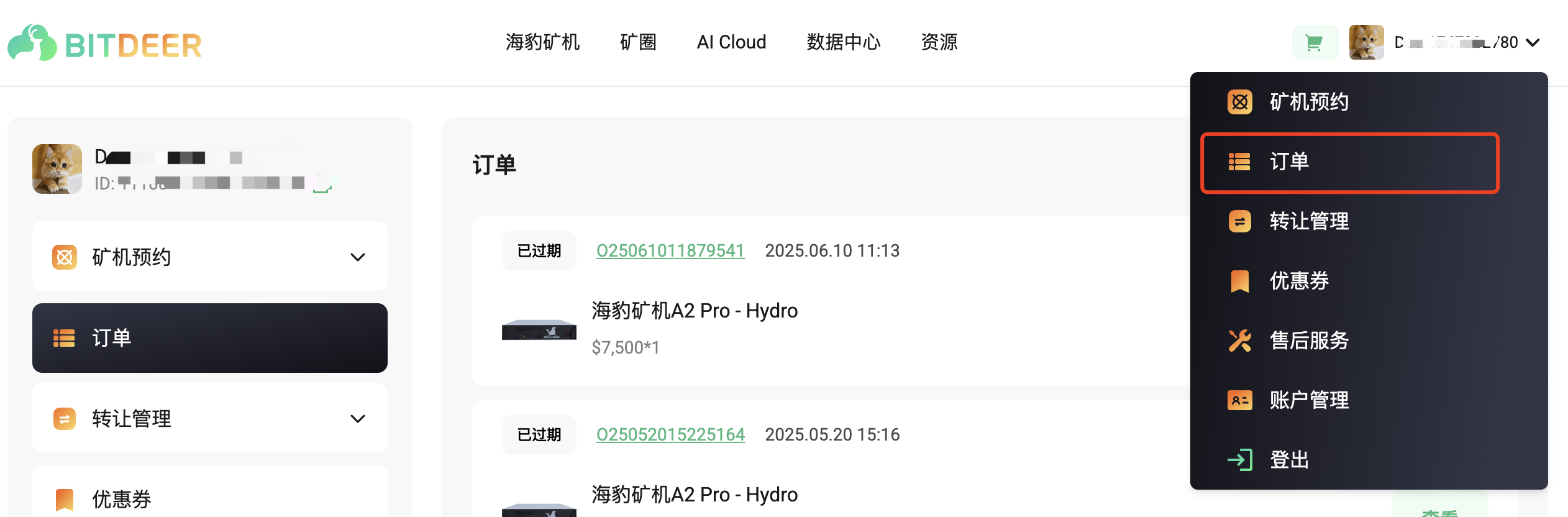Click the 售后服务 tools icon
This screenshot has height=517, width=1568.
click(x=1239, y=341)
